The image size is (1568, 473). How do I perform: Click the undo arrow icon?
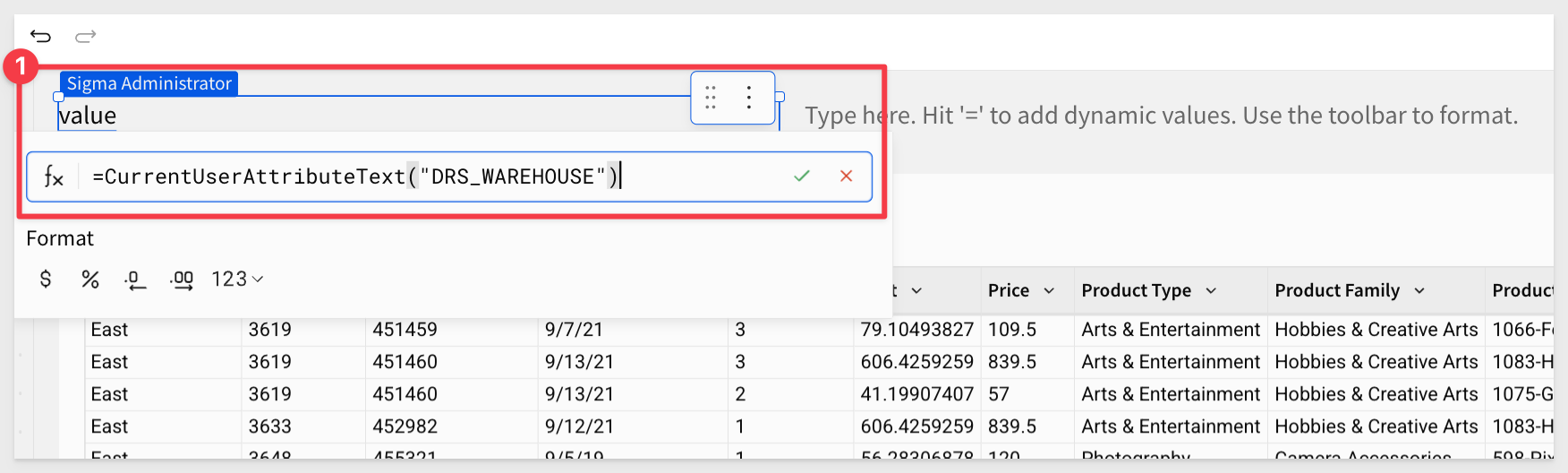[x=40, y=36]
